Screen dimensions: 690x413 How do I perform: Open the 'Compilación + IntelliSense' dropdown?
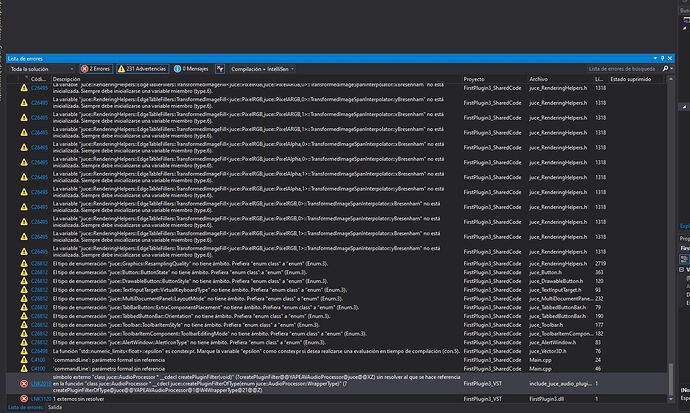(262, 69)
